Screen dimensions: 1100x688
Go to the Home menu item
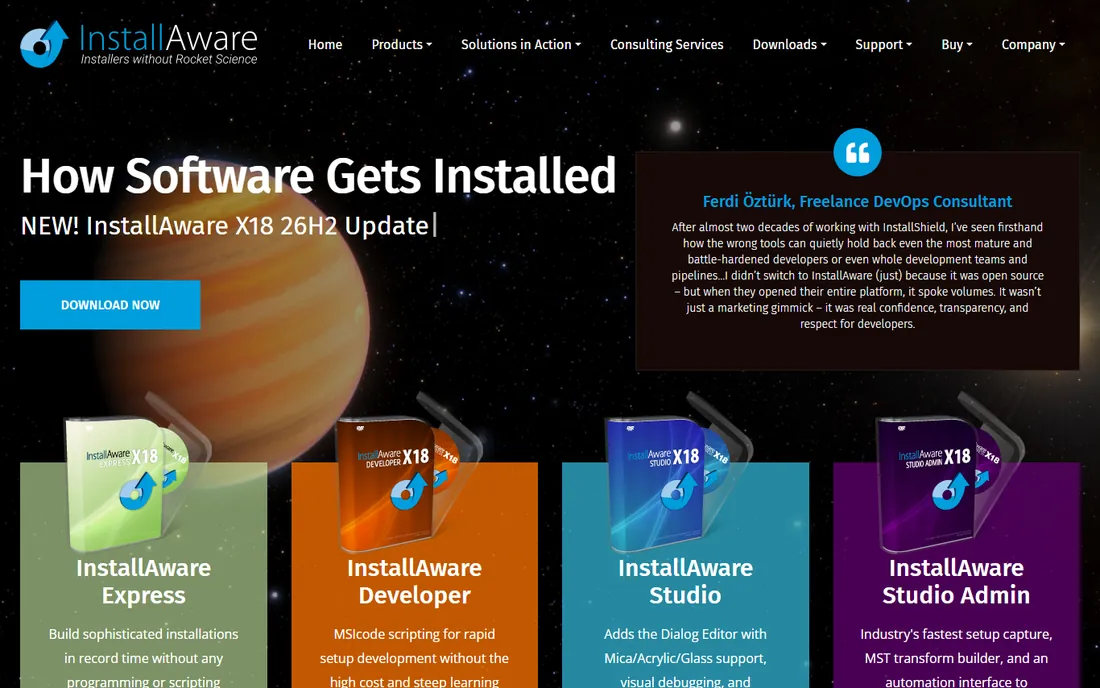[x=325, y=44]
